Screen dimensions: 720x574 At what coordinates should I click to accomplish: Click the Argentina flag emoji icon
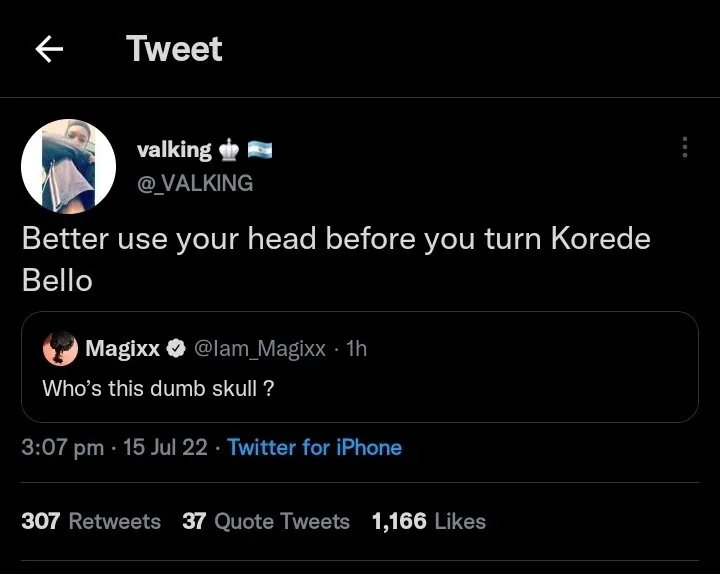coord(260,150)
